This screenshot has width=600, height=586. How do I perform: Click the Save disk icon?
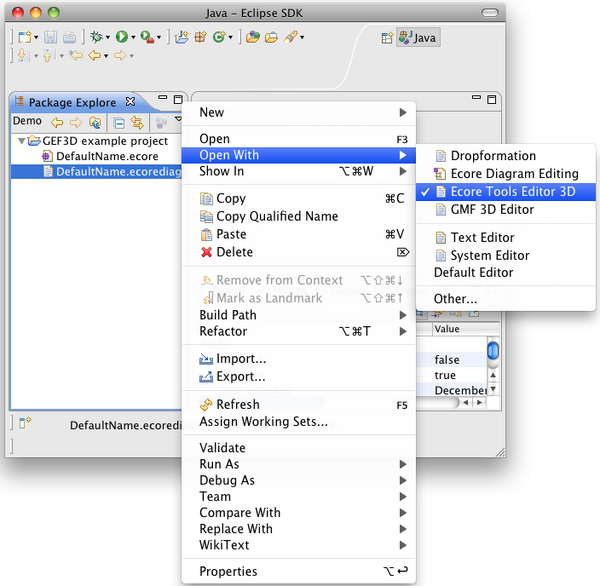[x=51, y=37]
